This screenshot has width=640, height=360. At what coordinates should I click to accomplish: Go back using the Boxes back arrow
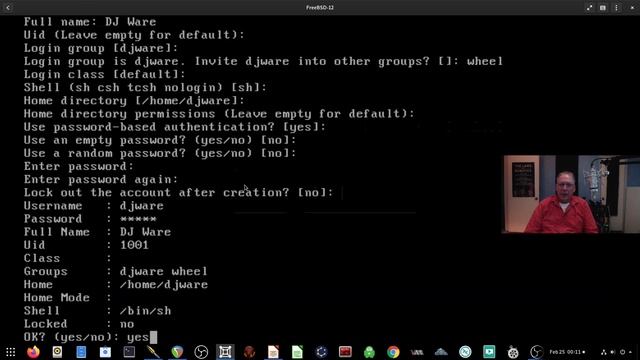[8, 7]
